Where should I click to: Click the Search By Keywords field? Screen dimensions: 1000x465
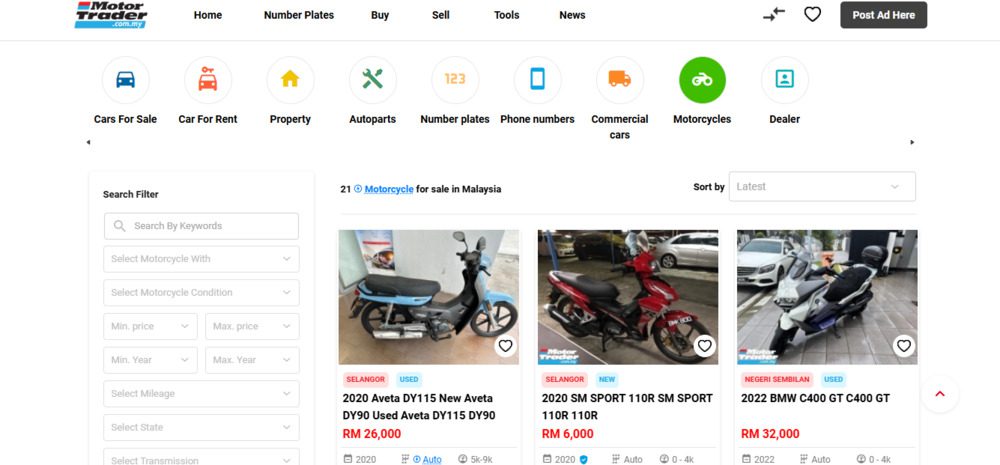coord(202,226)
